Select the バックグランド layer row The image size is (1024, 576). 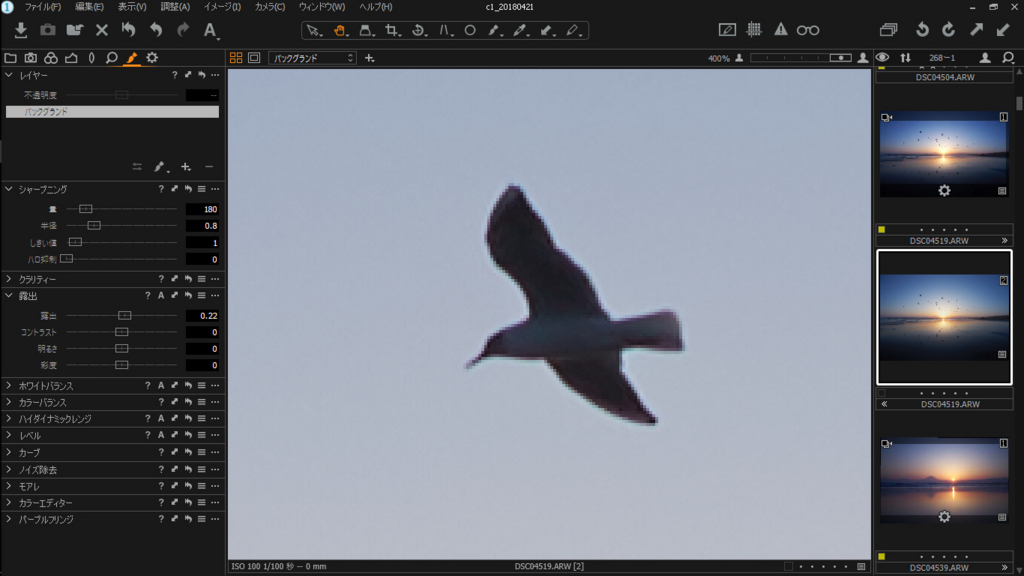click(112, 112)
